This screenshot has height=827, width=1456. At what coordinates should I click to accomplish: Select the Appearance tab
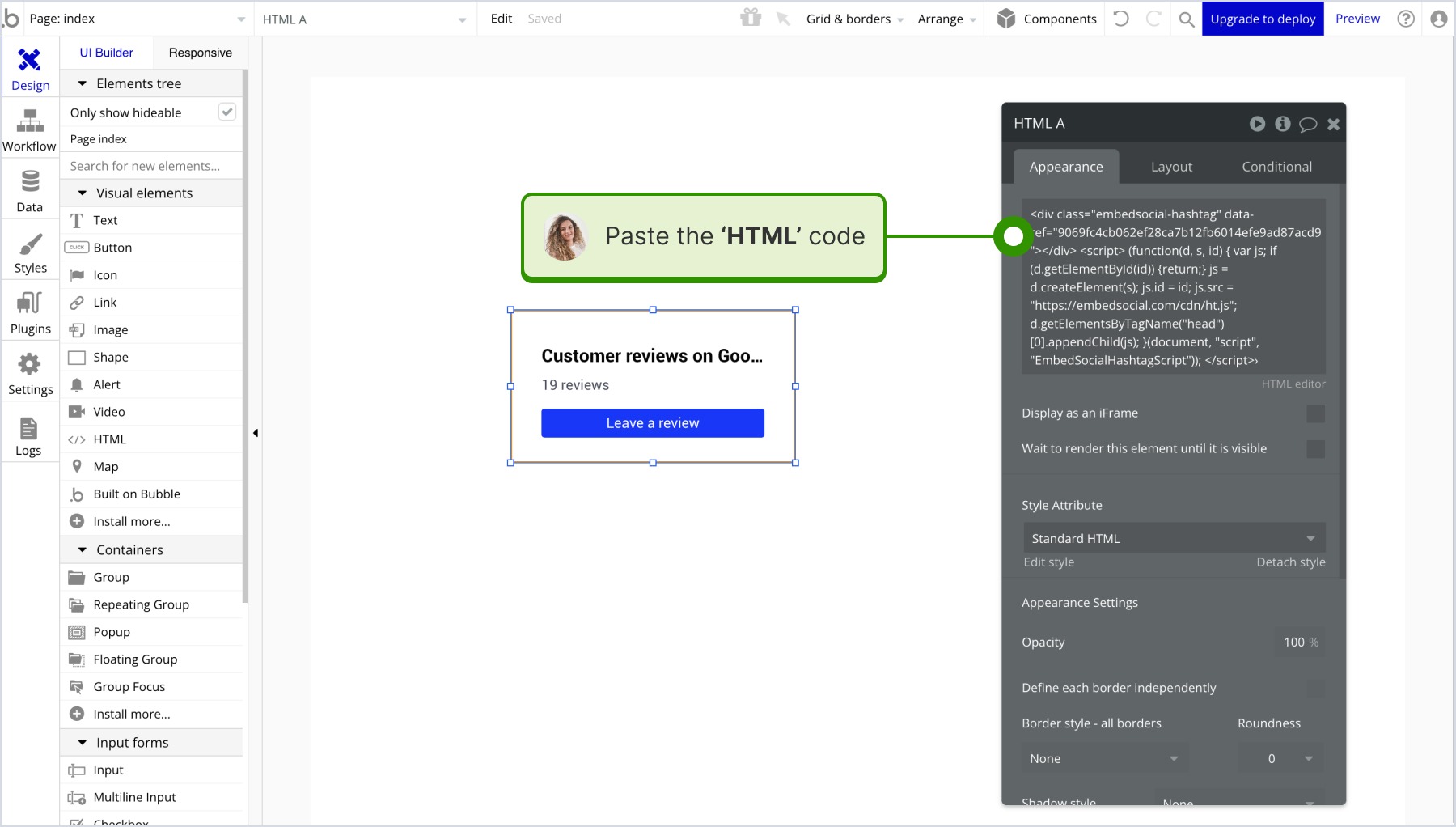(1065, 167)
